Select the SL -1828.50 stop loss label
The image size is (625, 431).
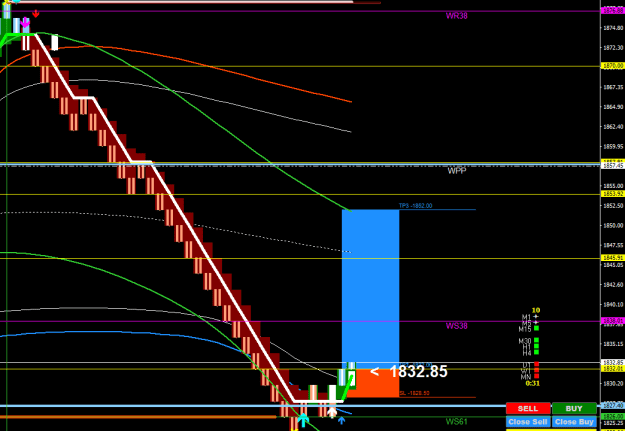tap(414, 393)
